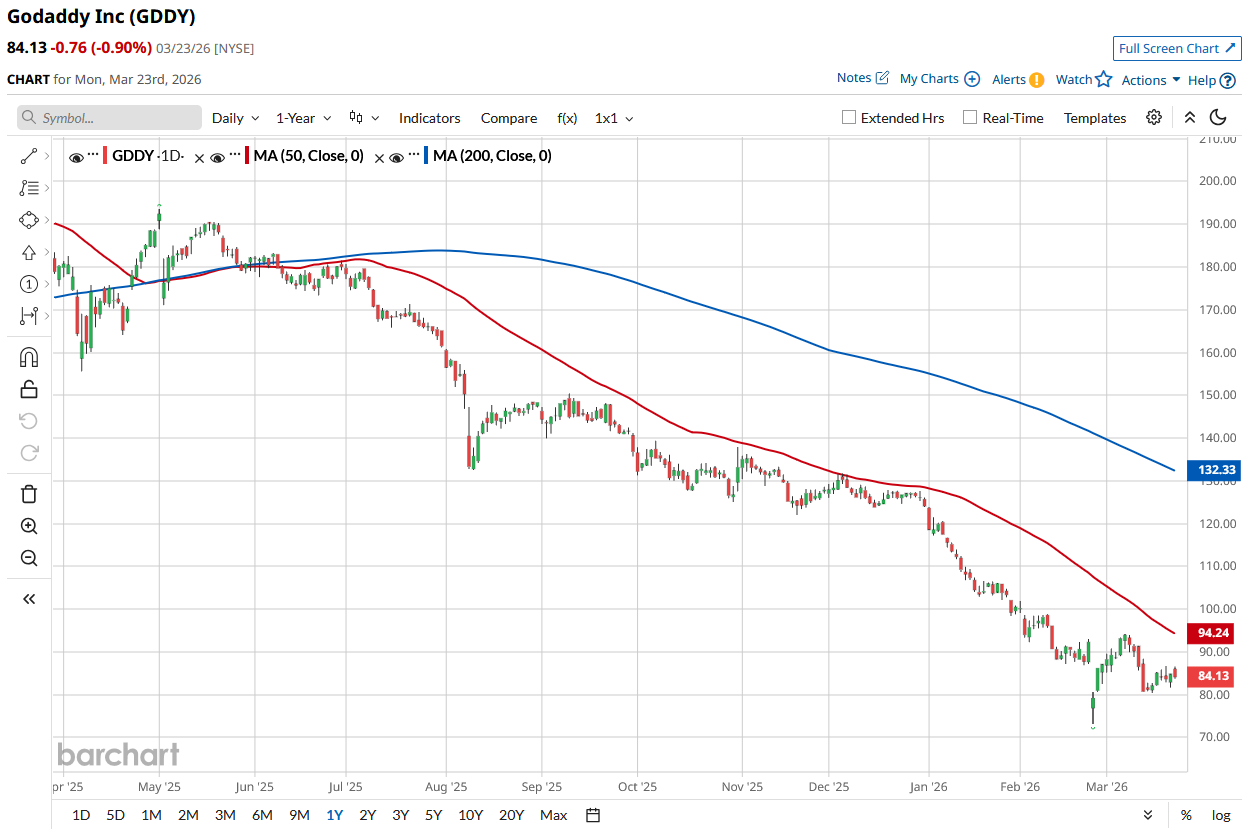Toggle visibility eye for GDDY series
Viewport: 1248px width, 829px height.
click(x=76, y=157)
